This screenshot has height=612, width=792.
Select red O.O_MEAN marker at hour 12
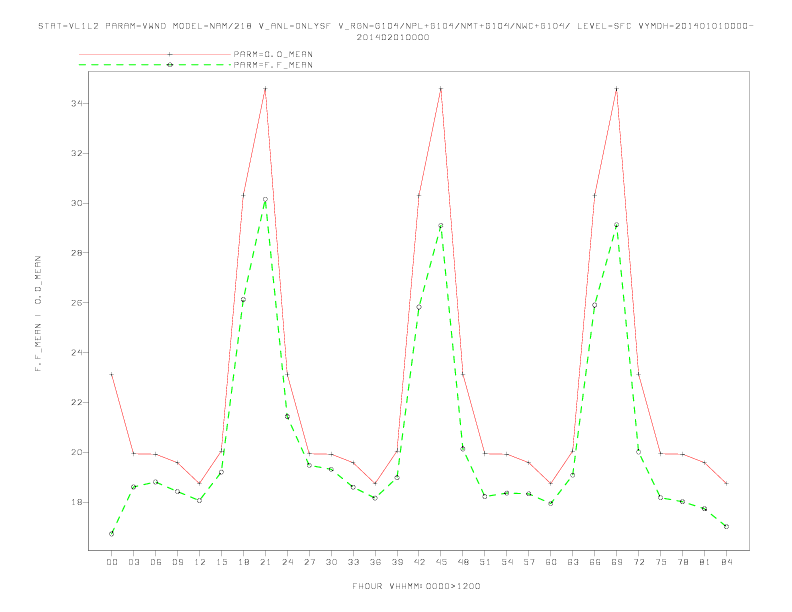tap(200, 484)
